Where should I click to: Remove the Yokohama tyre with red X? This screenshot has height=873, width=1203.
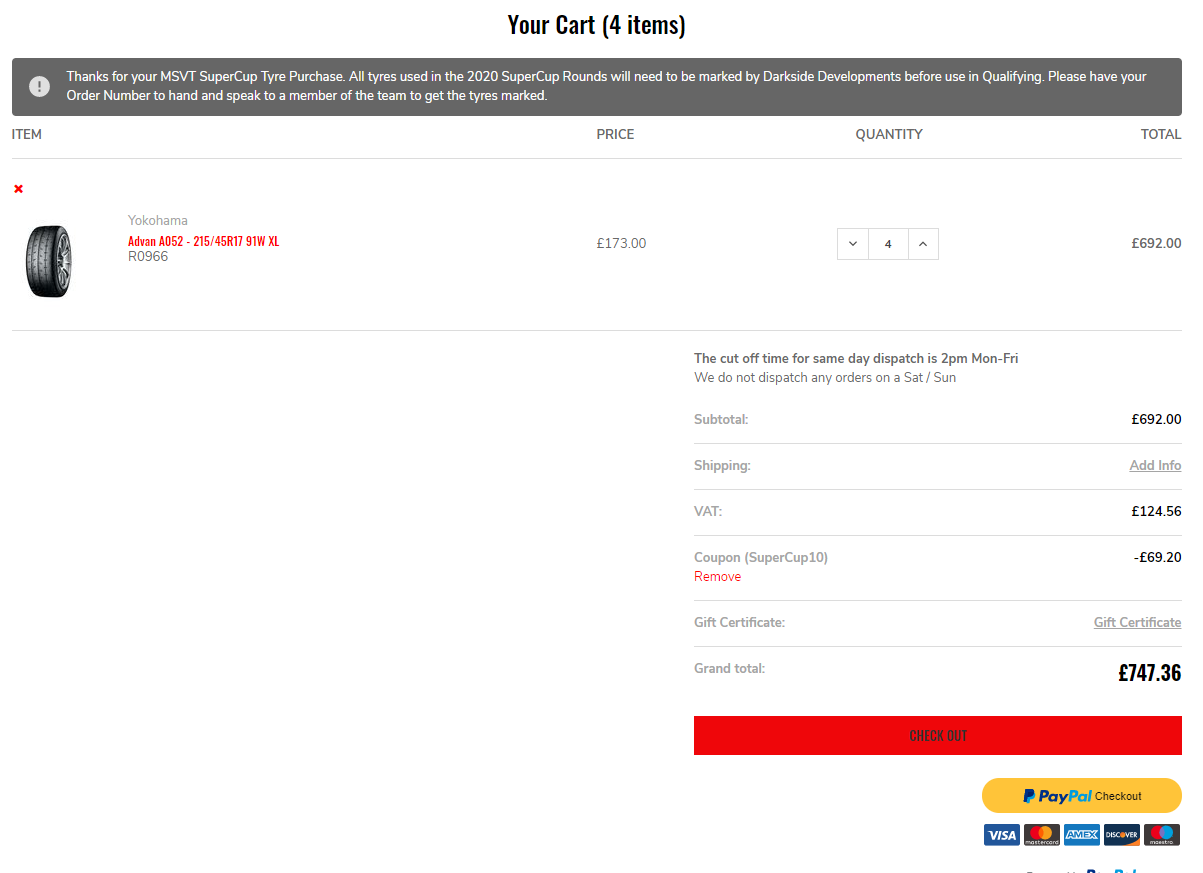18,189
